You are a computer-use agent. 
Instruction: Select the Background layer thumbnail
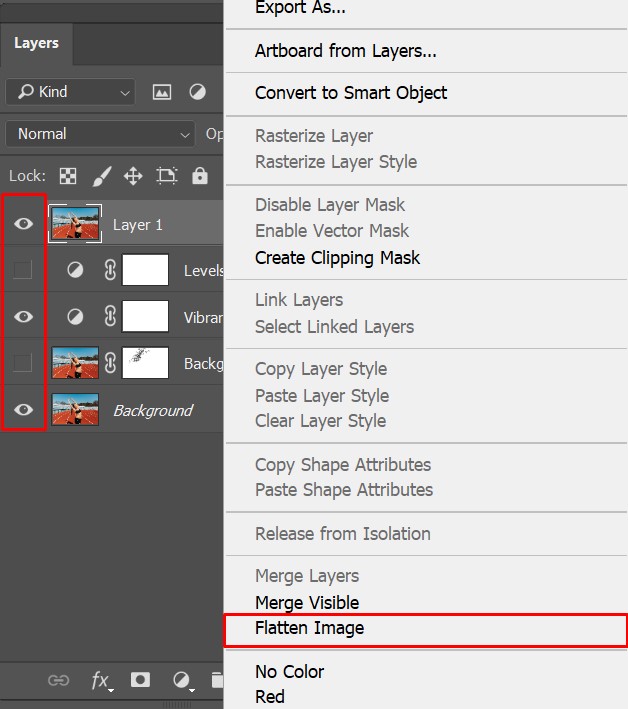click(75, 409)
